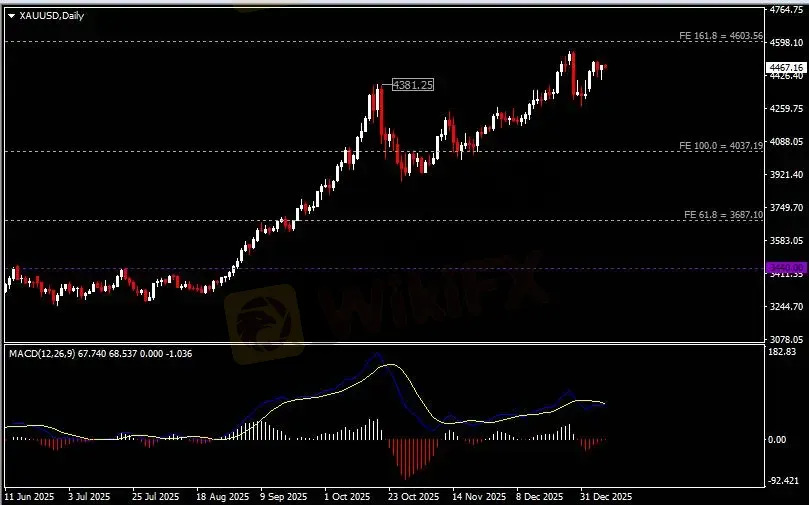Click the 3 Jul 2025 date label

[89, 497]
